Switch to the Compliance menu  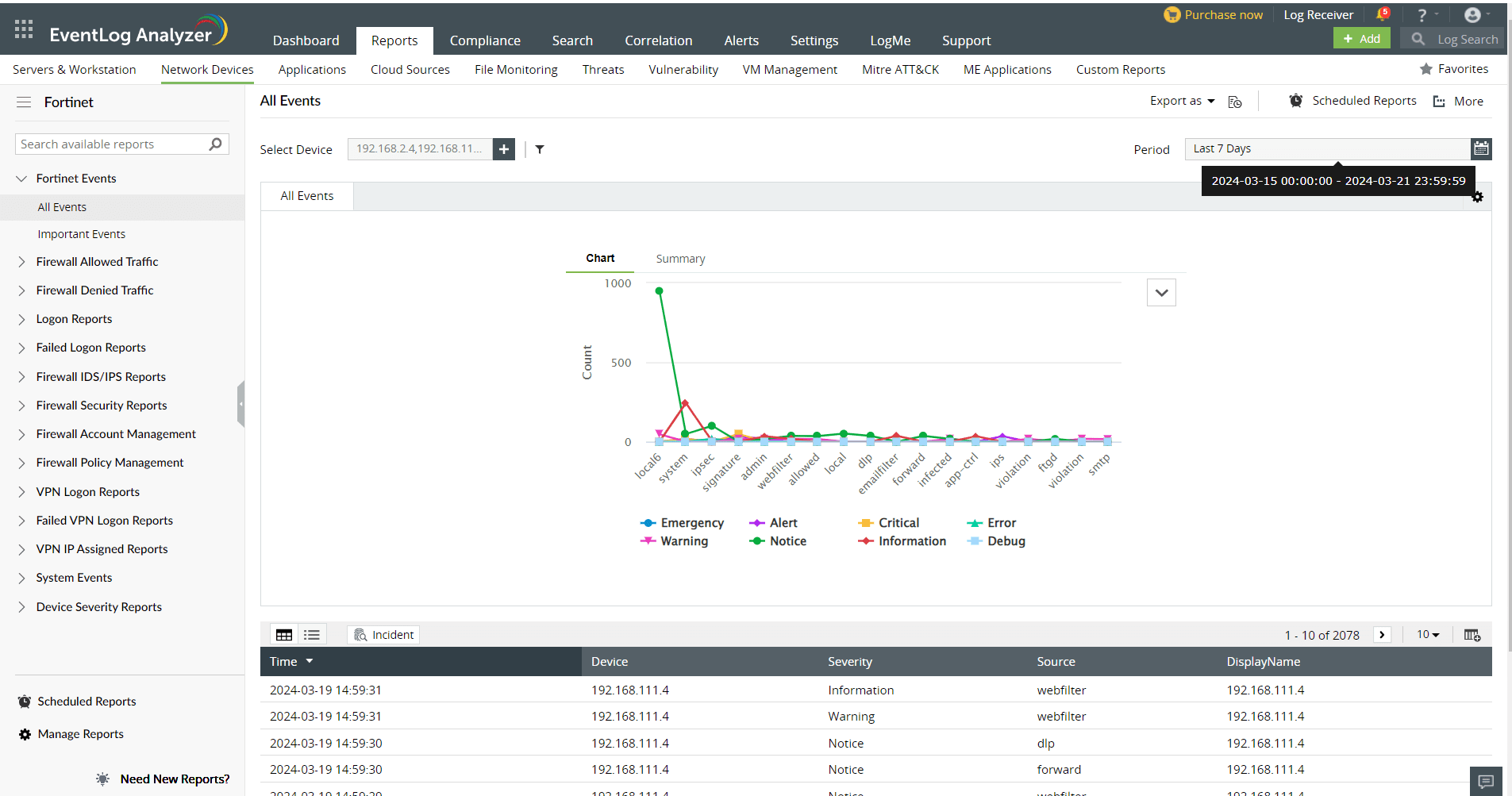[x=485, y=40]
